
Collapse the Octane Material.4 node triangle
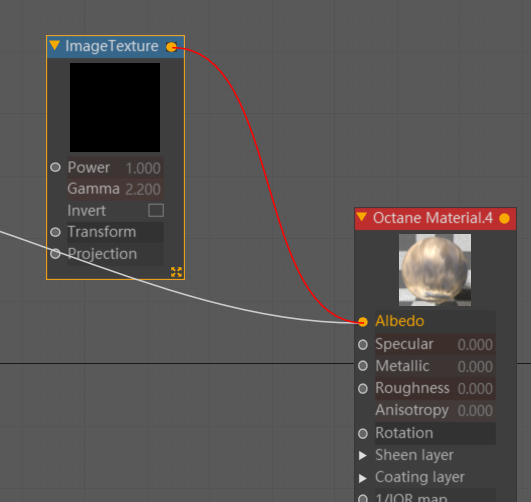coord(362,217)
